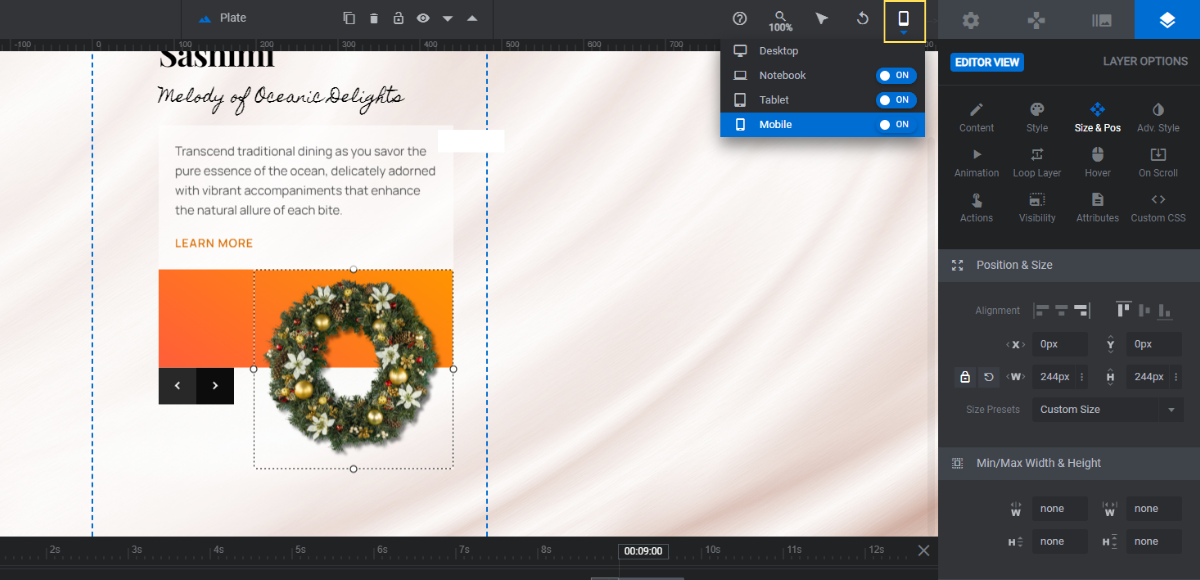Open the Hover settings
This screenshot has width=1200, height=580.
[1098, 162]
